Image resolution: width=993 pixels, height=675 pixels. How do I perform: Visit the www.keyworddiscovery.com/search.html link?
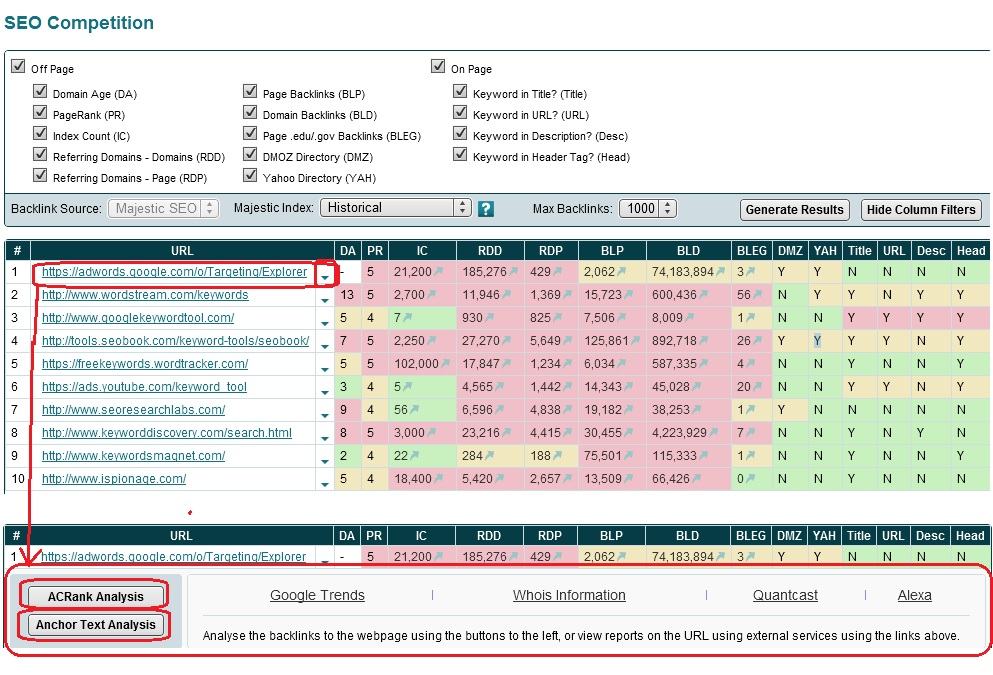coord(167,432)
